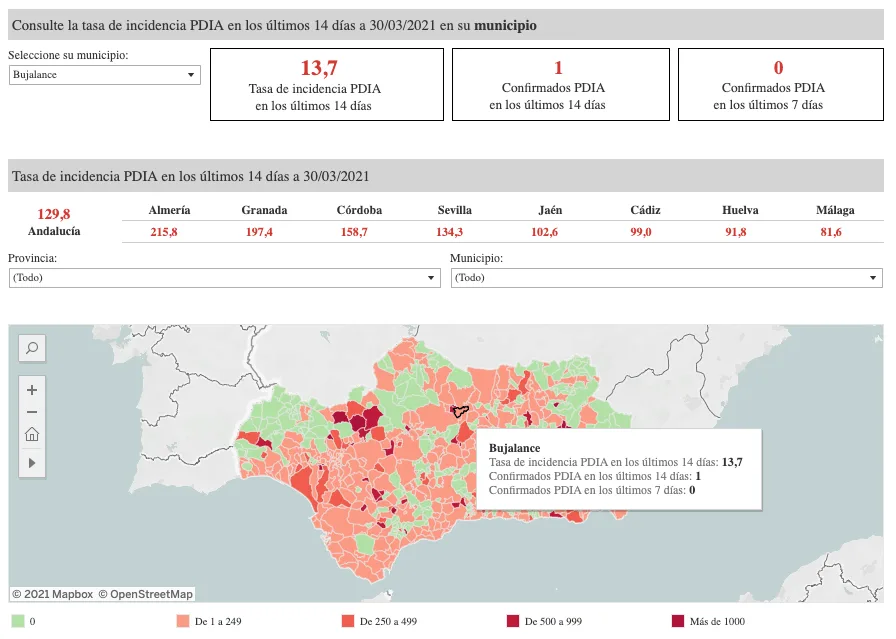Screen dimensions: 896x639
Task: Open the Mapbox attribution link
Action: click(53, 594)
